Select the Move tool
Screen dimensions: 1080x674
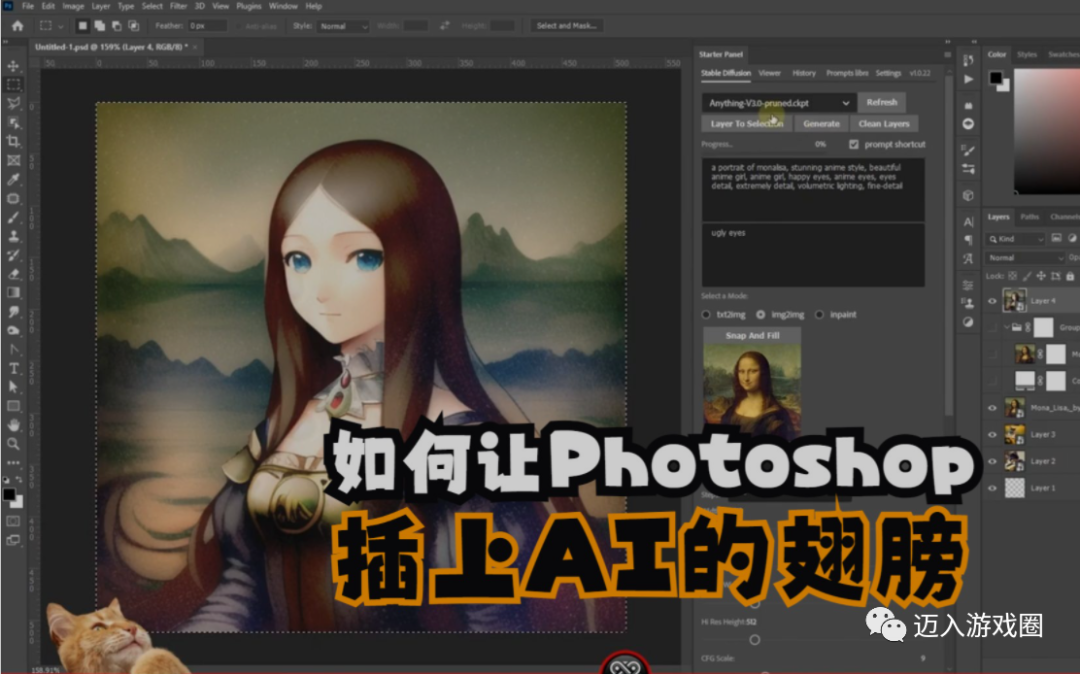(13, 66)
